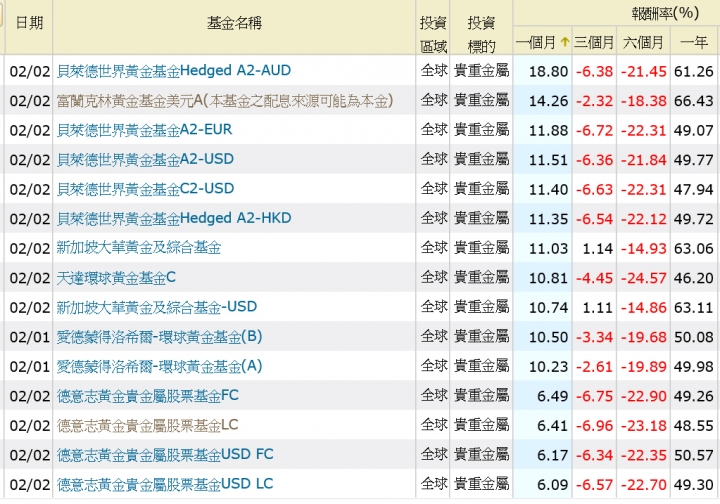This screenshot has height=504, width=720.
Task: Click the one-month value 18.80
Action: coord(548,72)
